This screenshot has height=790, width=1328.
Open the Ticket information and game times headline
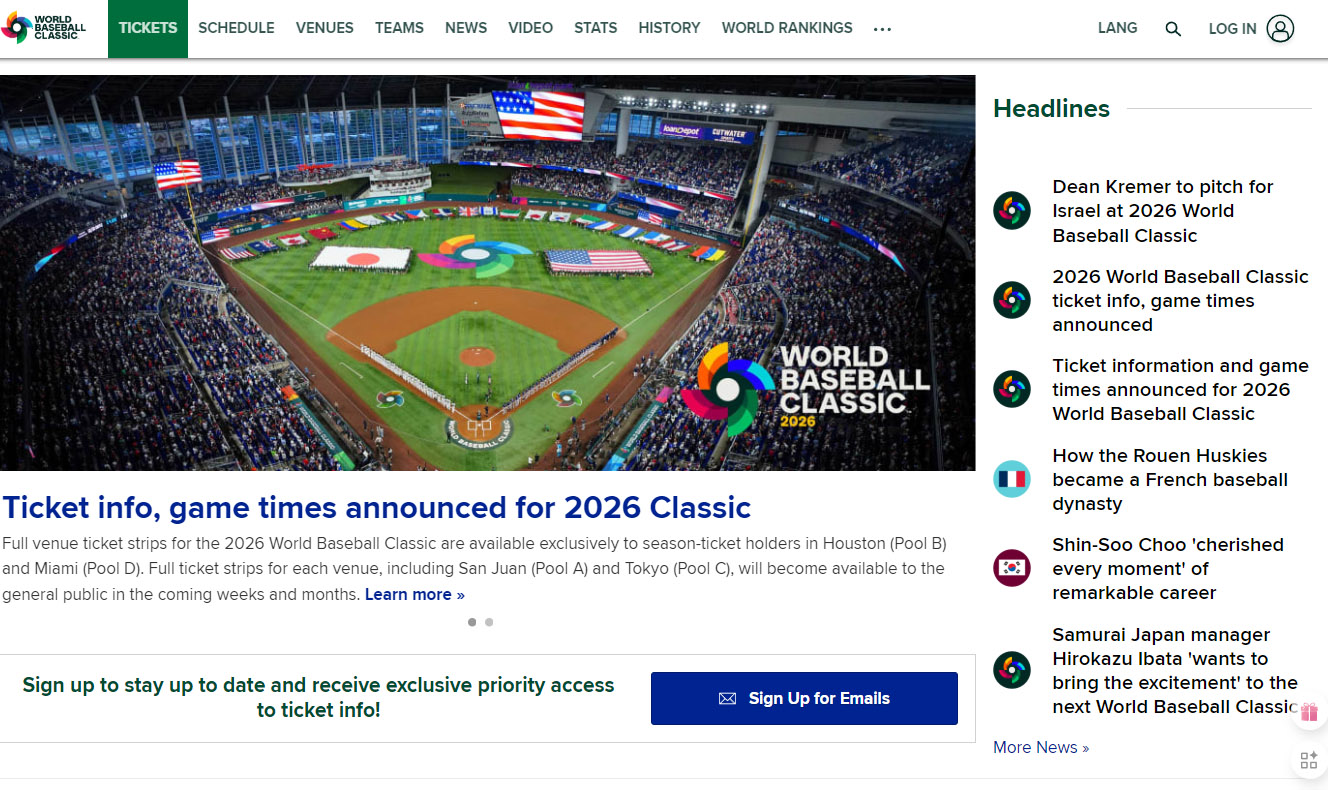(1180, 390)
